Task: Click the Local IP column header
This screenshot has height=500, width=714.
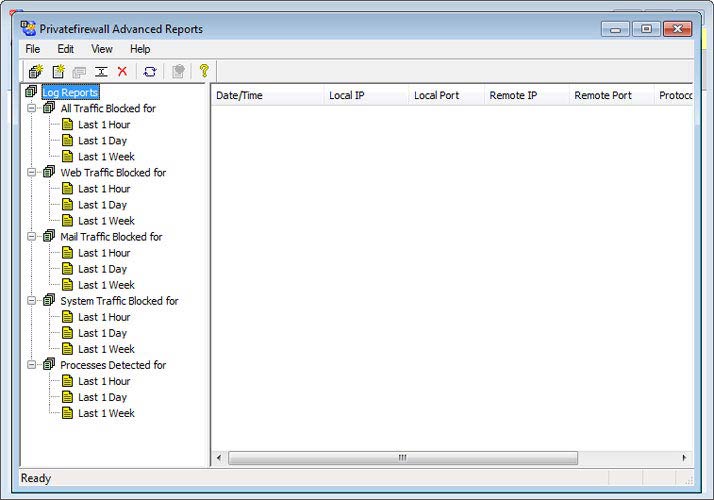Action: point(366,95)
